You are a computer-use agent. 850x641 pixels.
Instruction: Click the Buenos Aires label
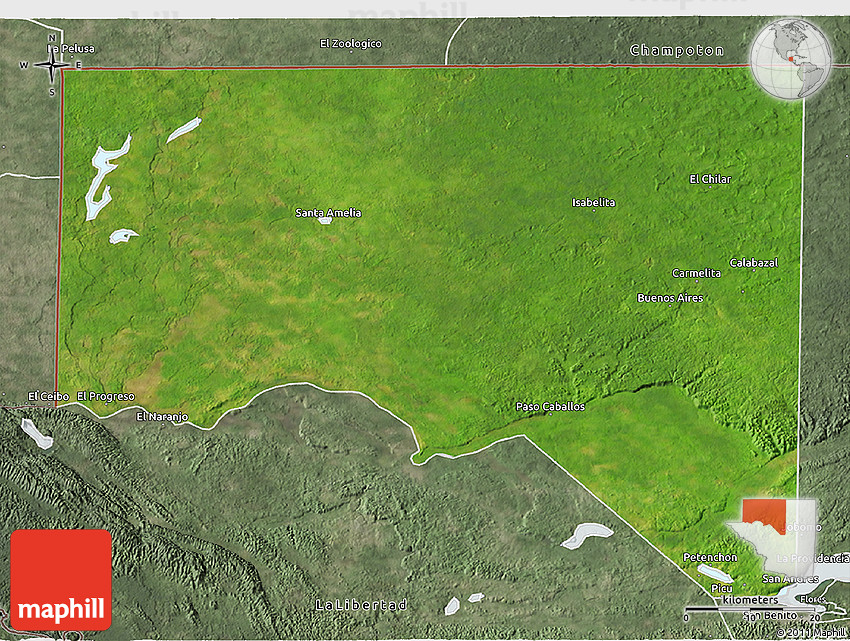click(x=670, y=298)
